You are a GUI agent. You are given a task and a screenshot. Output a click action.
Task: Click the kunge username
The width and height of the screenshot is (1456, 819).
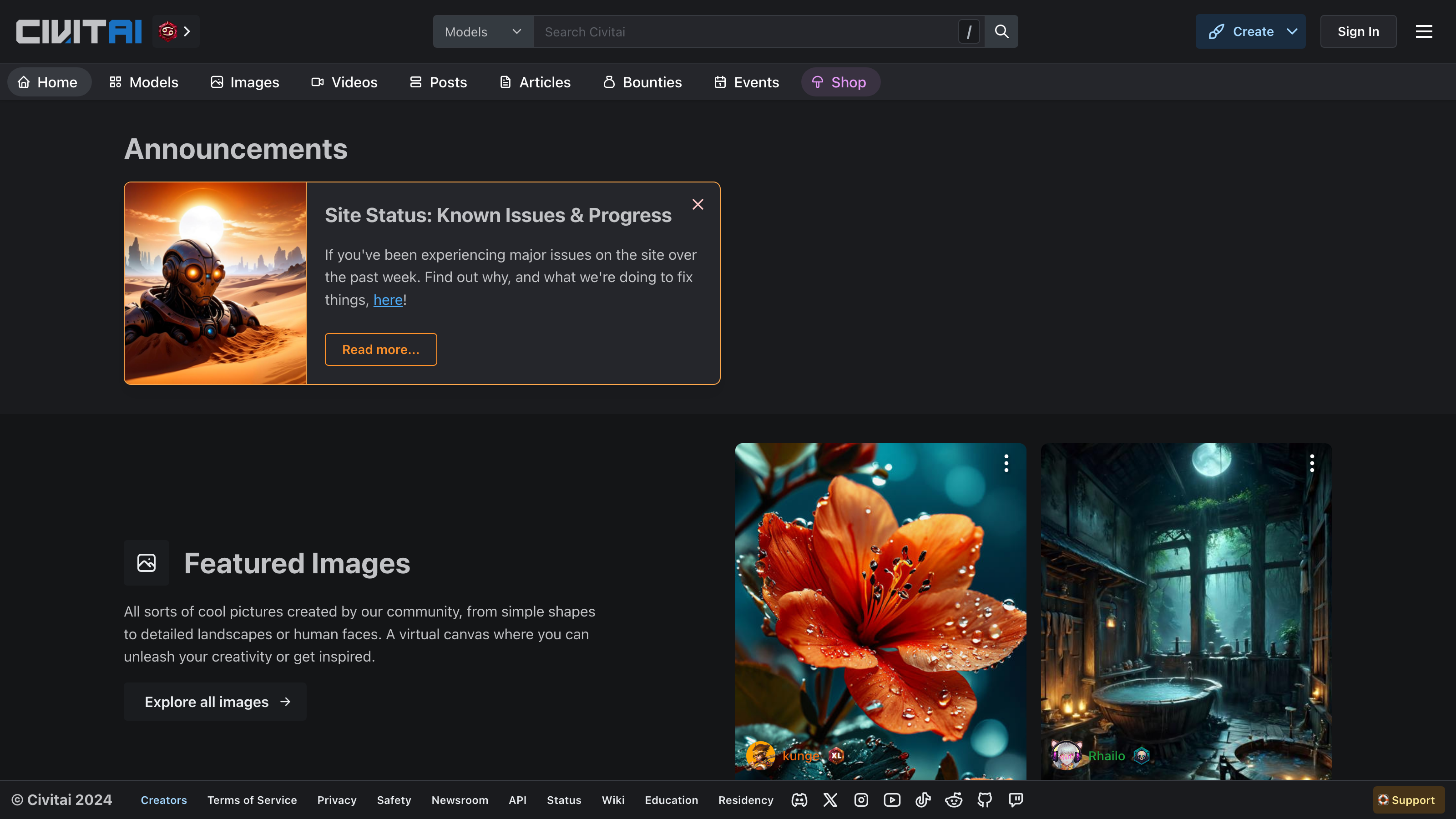click(x=801, y=756)
